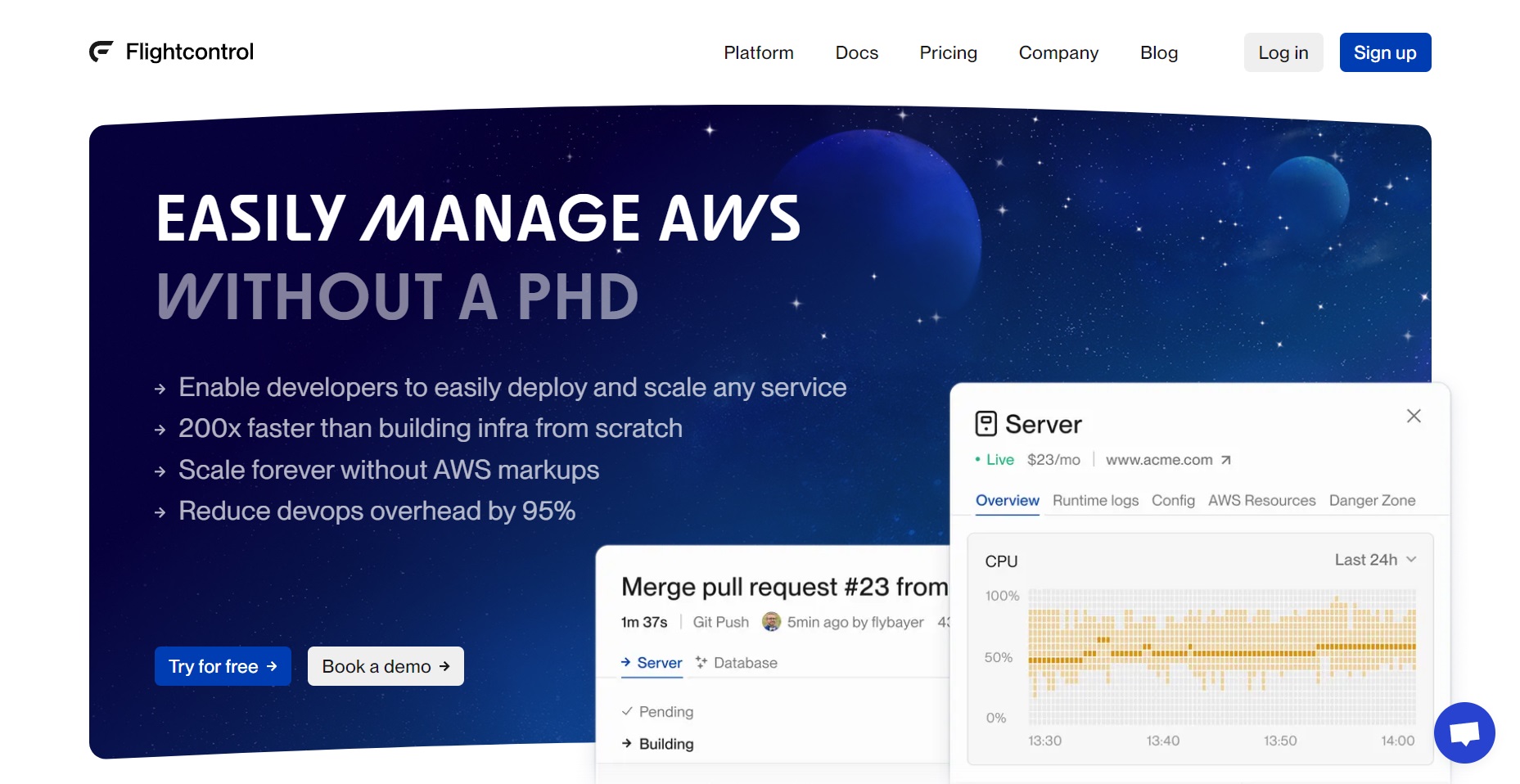The width and height of the screenshot is (1520, 784).
Task: Click the arrow icon in Try for free
Action: [272, 666]
